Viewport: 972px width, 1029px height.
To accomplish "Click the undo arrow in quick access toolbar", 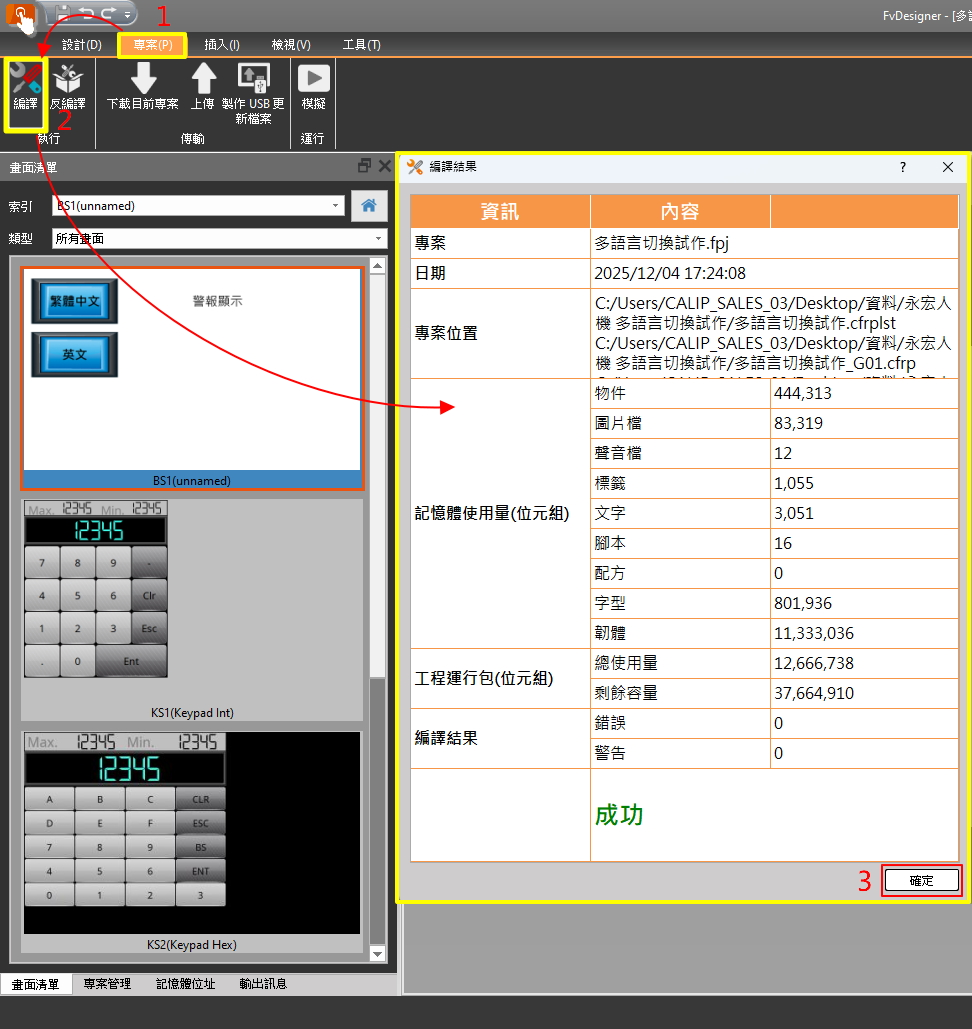I will [x=86, y=14].
